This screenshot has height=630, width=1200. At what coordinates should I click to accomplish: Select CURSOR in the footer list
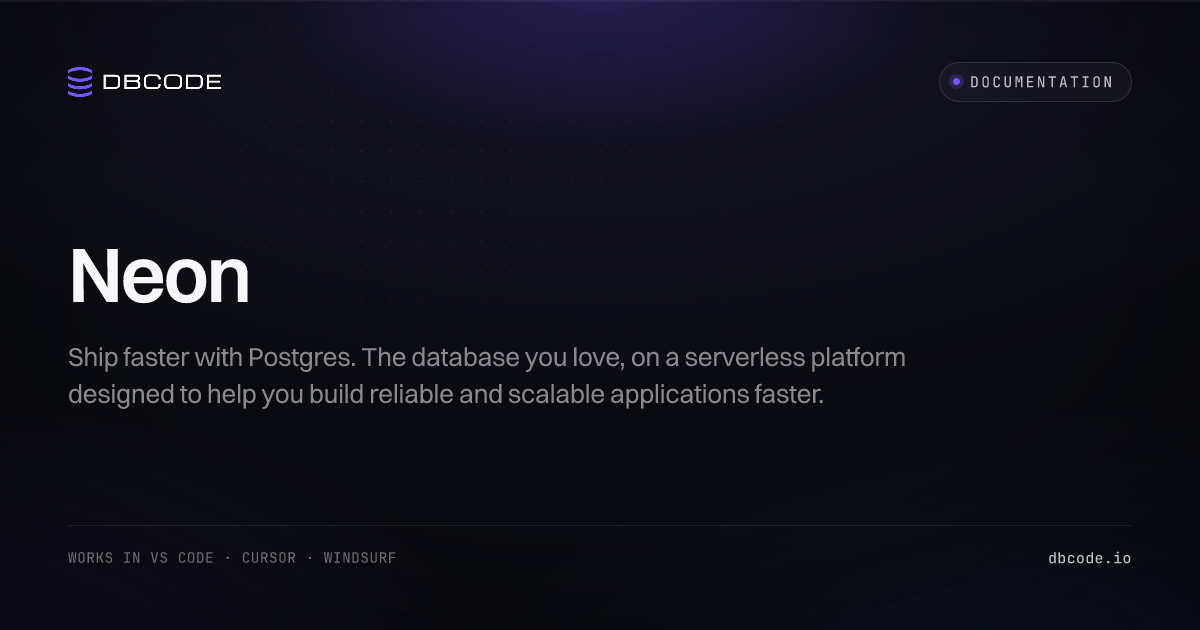point(269,558)
